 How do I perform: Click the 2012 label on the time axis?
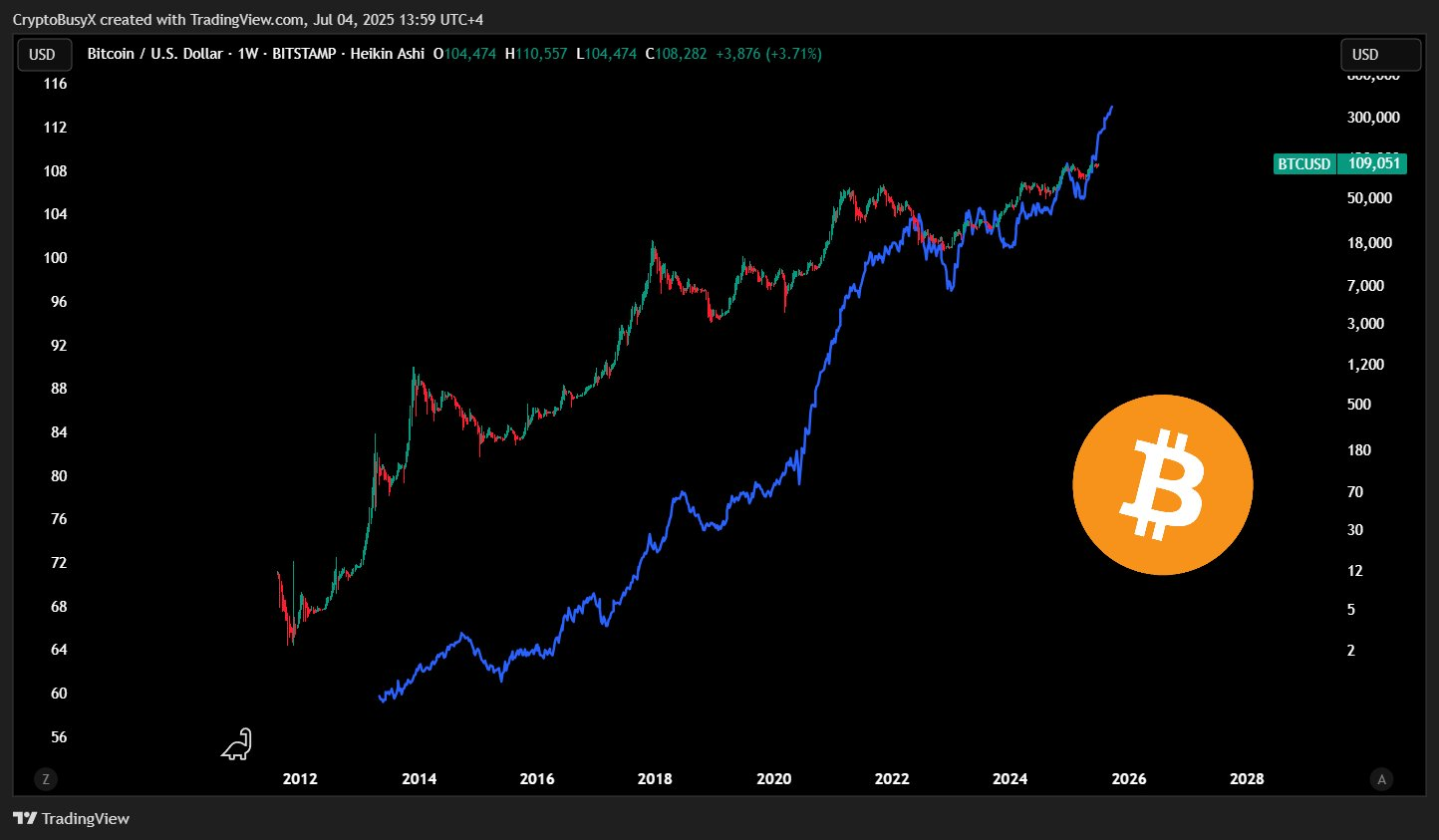click(x=300, y=779)
